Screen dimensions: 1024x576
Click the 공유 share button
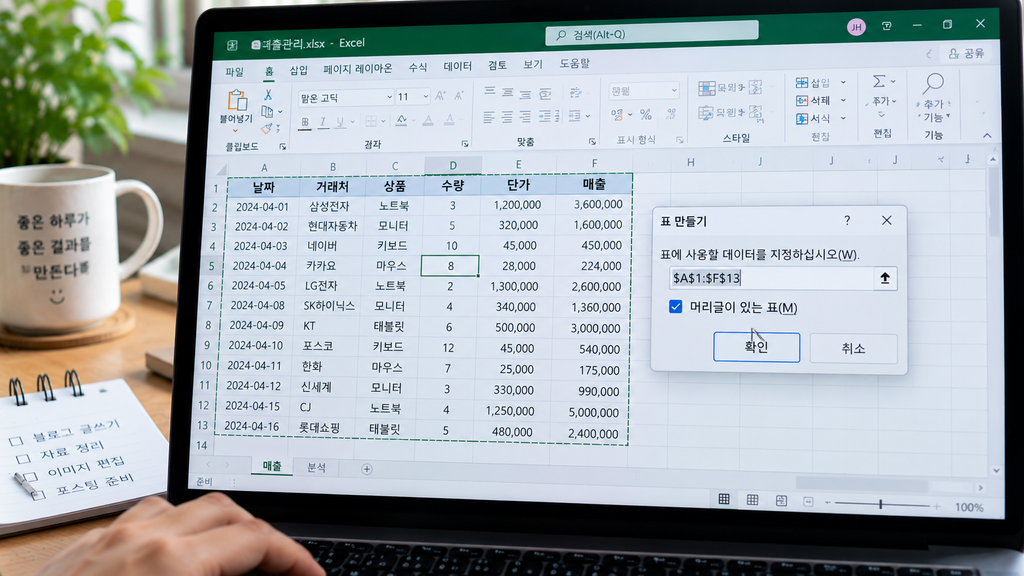967,54
